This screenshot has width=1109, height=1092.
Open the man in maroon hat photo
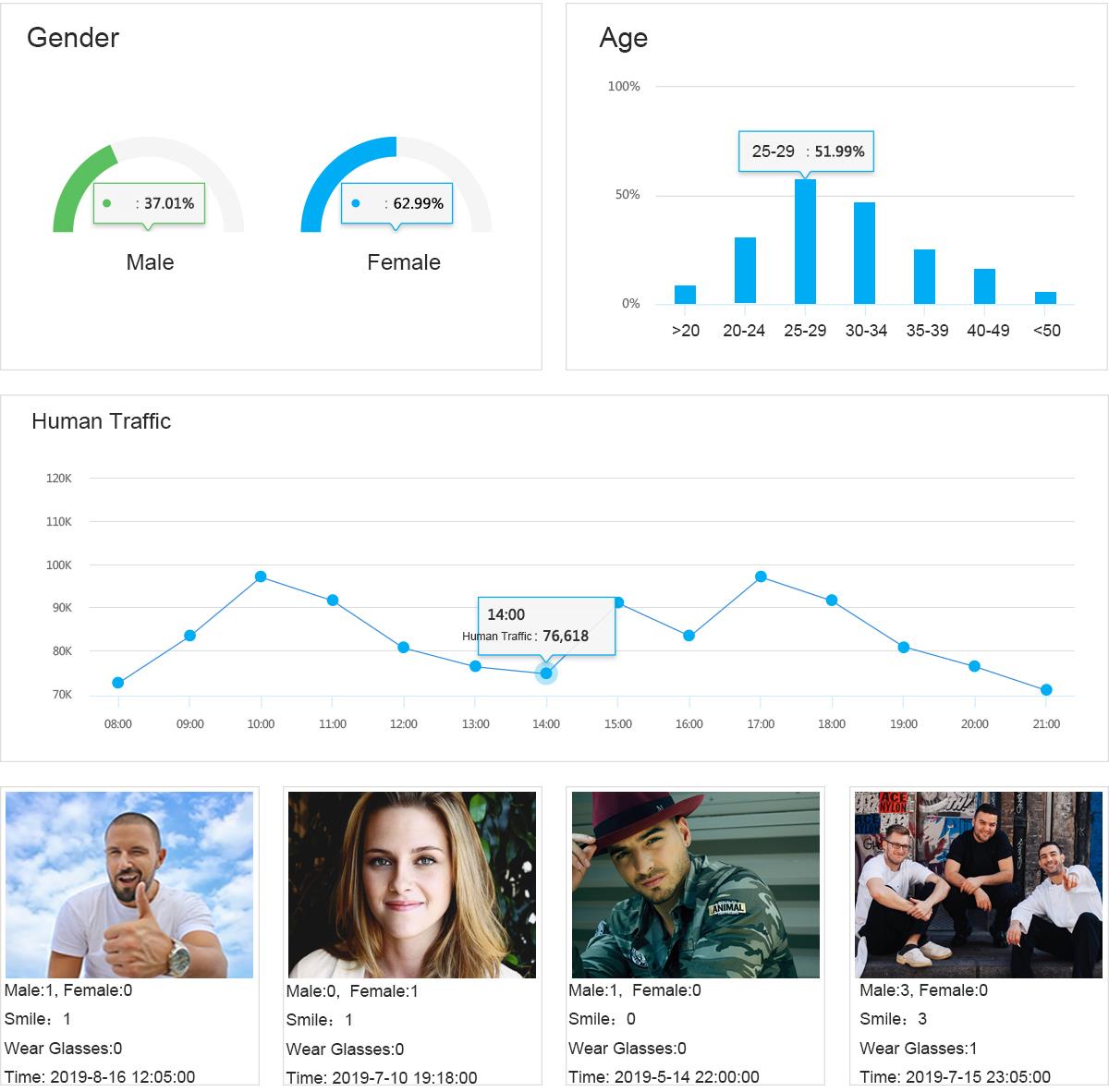point(696,885)
